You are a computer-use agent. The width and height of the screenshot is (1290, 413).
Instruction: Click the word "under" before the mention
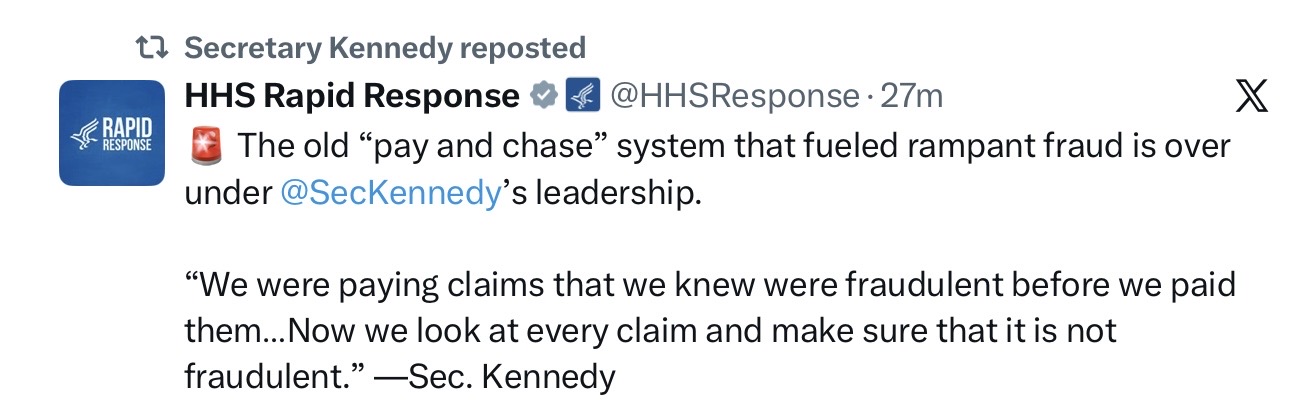coord(228,192)
